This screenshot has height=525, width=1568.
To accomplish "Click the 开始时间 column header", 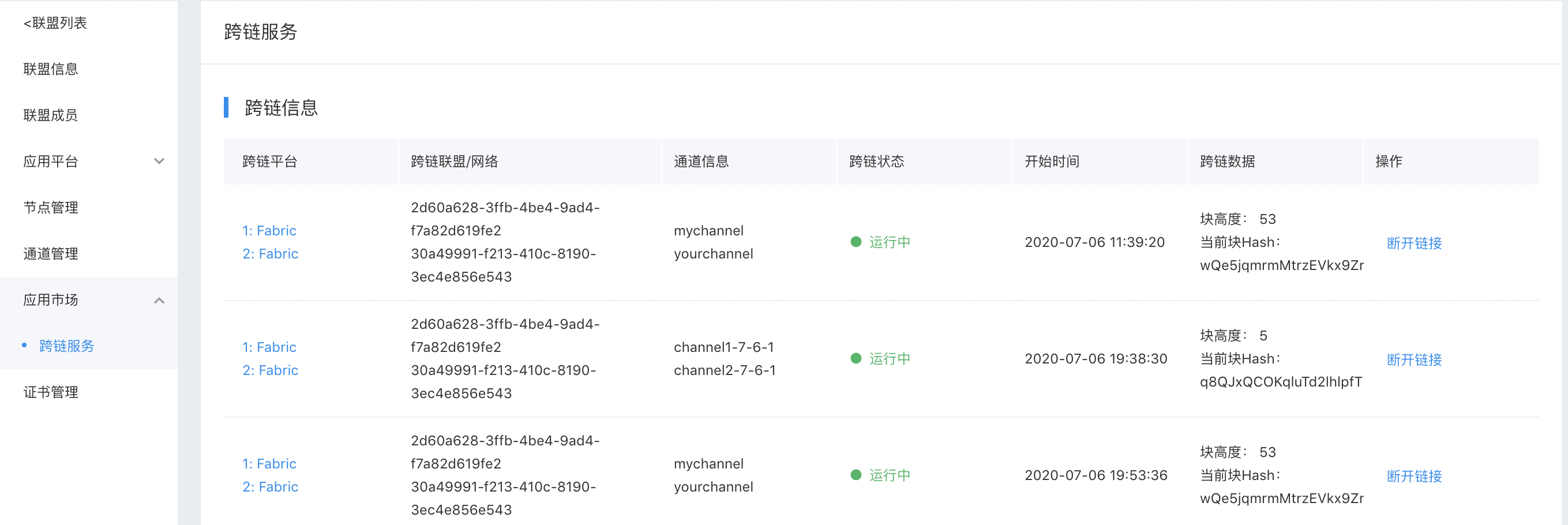I will tap(1052, 162).
